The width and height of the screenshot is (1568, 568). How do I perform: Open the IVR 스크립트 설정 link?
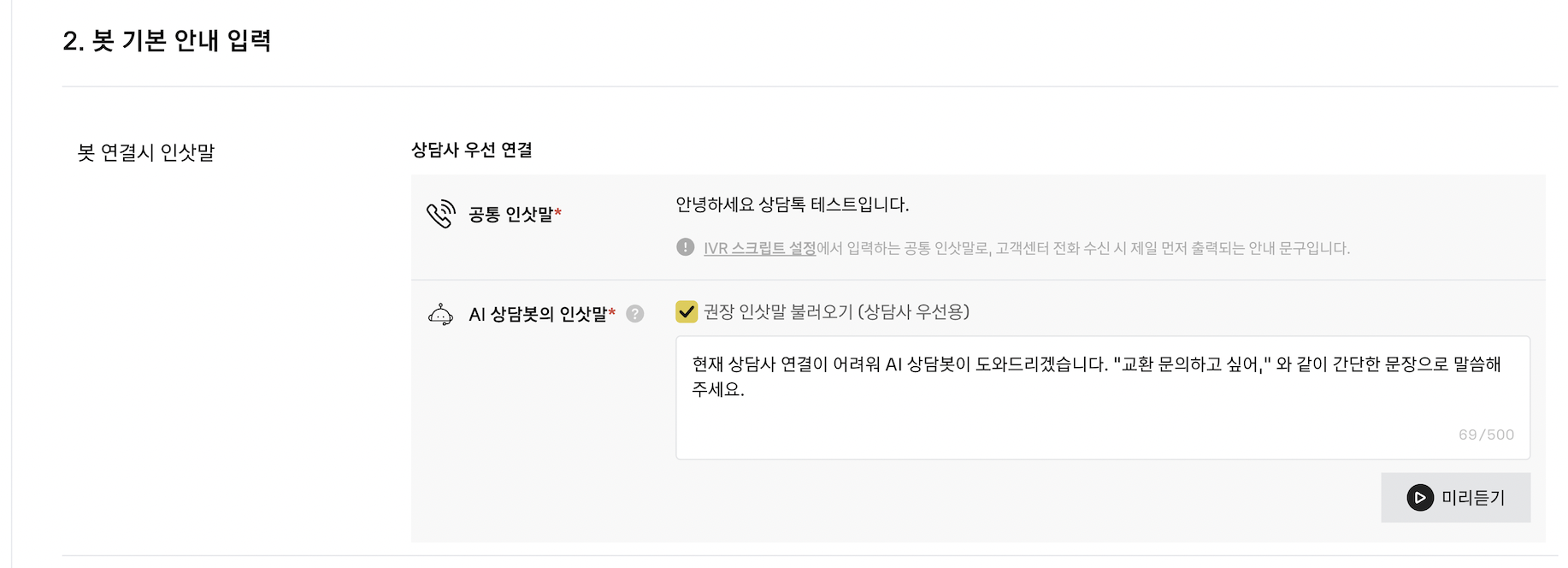tap(759, 248)
